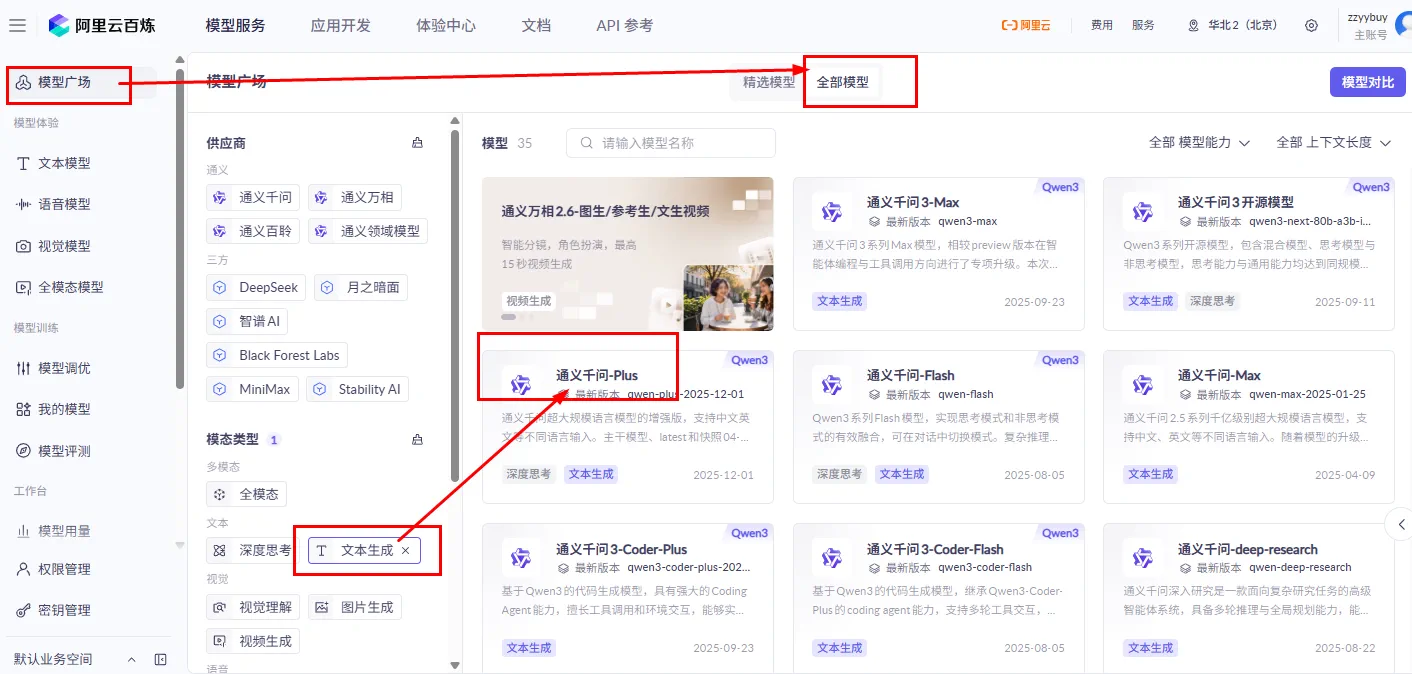Toggle the MiniMax supplier filter
The height and width of the screenshot is (674, 1412).
coord(252,389)
